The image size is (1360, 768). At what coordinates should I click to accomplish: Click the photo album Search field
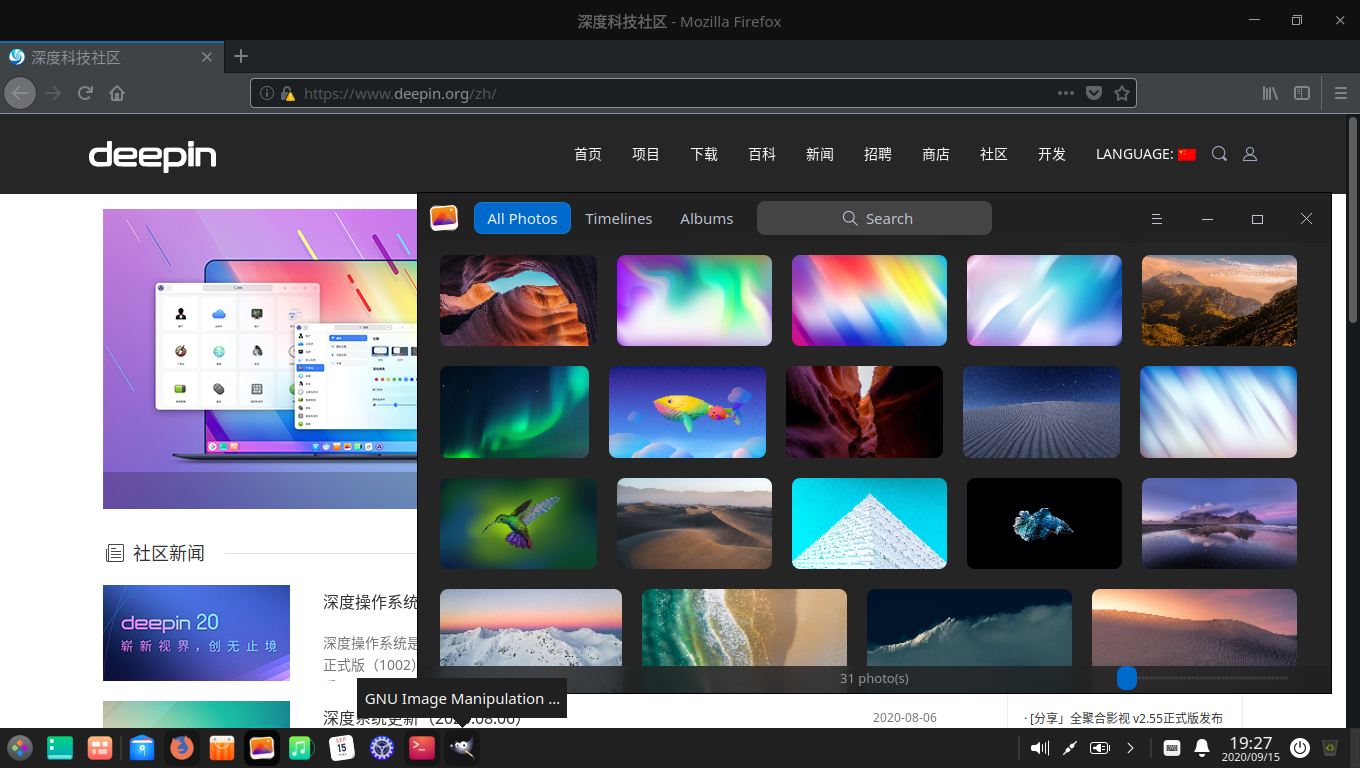point(874,218)
